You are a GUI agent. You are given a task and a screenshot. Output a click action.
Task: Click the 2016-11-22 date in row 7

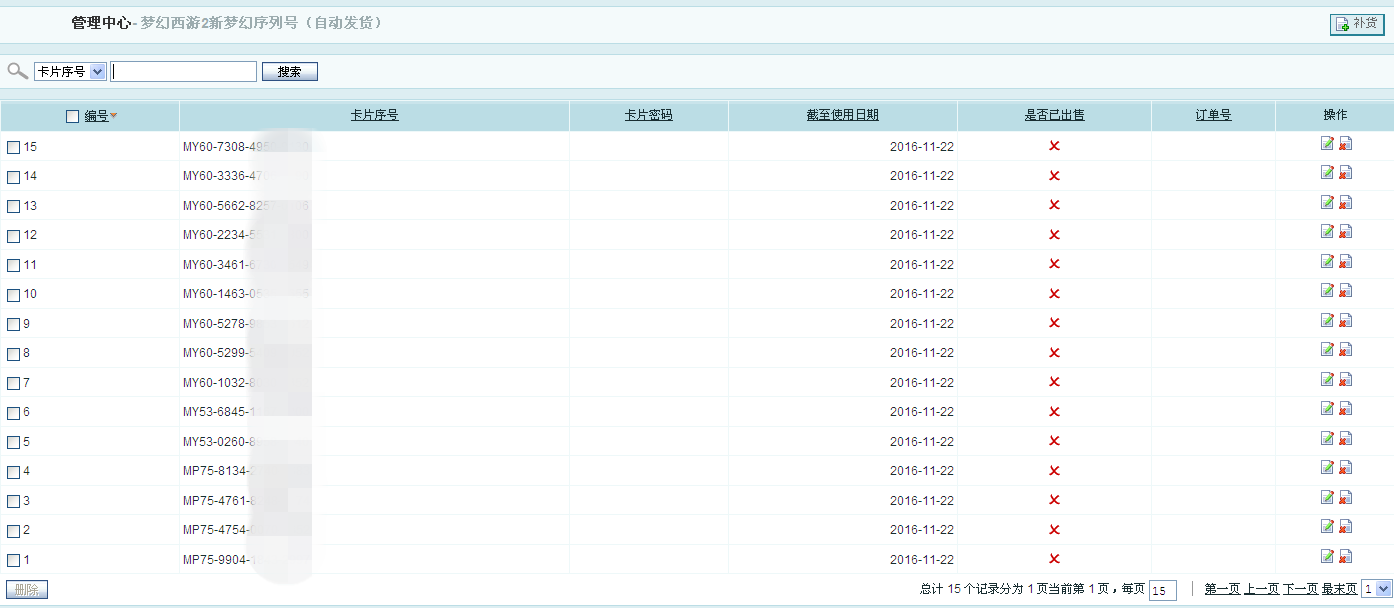[922, 383]
